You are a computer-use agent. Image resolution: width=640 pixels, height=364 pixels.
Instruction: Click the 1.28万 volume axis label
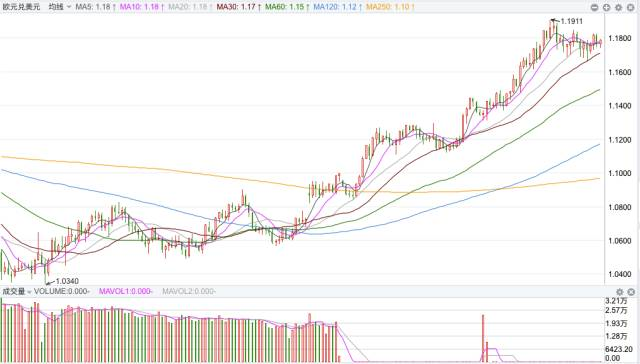[616, 336]
